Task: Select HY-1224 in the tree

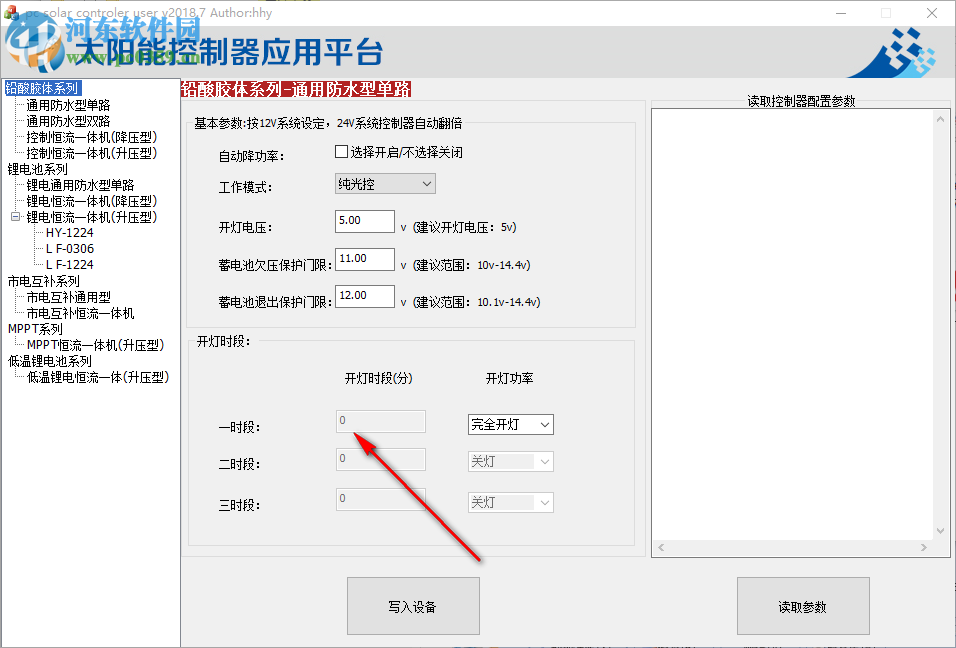Action: [x=70, y=233]
